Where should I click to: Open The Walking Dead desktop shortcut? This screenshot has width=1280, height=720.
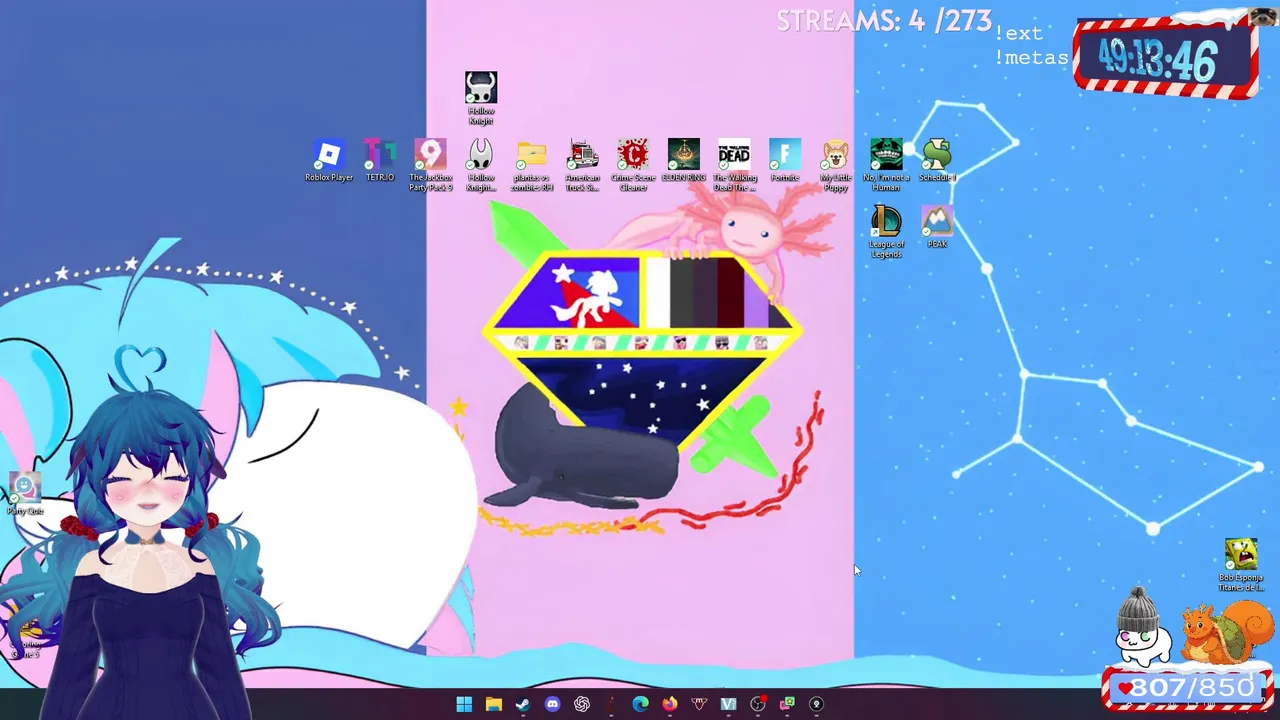(734, 165)
